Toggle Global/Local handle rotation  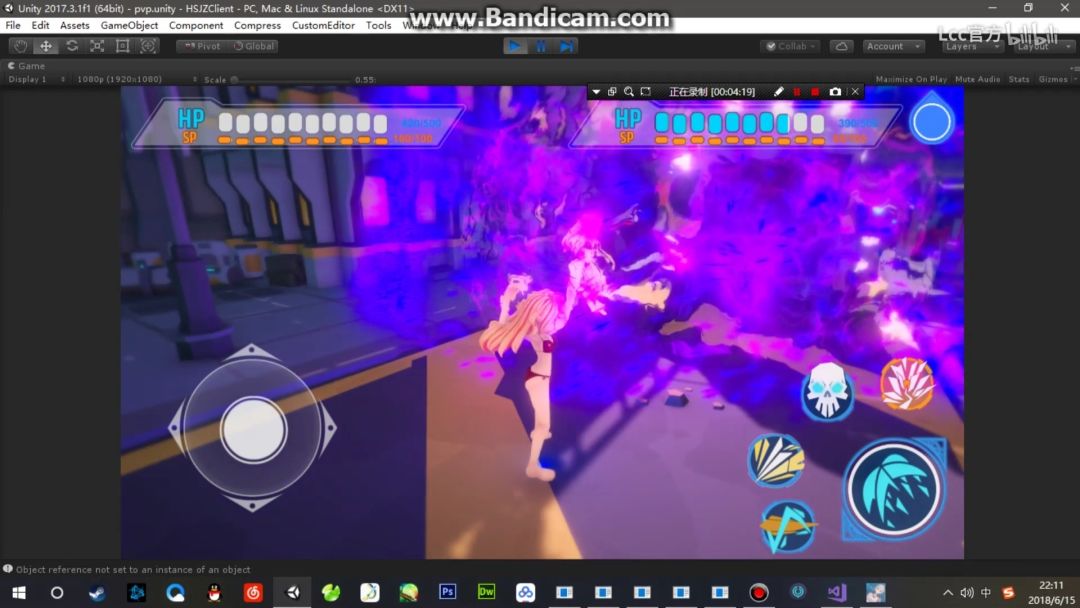click(253, 46)
